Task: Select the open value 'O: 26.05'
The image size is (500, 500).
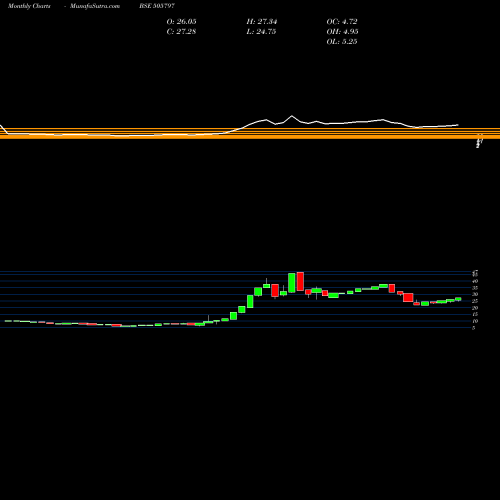Action: (x=181, y=22)
